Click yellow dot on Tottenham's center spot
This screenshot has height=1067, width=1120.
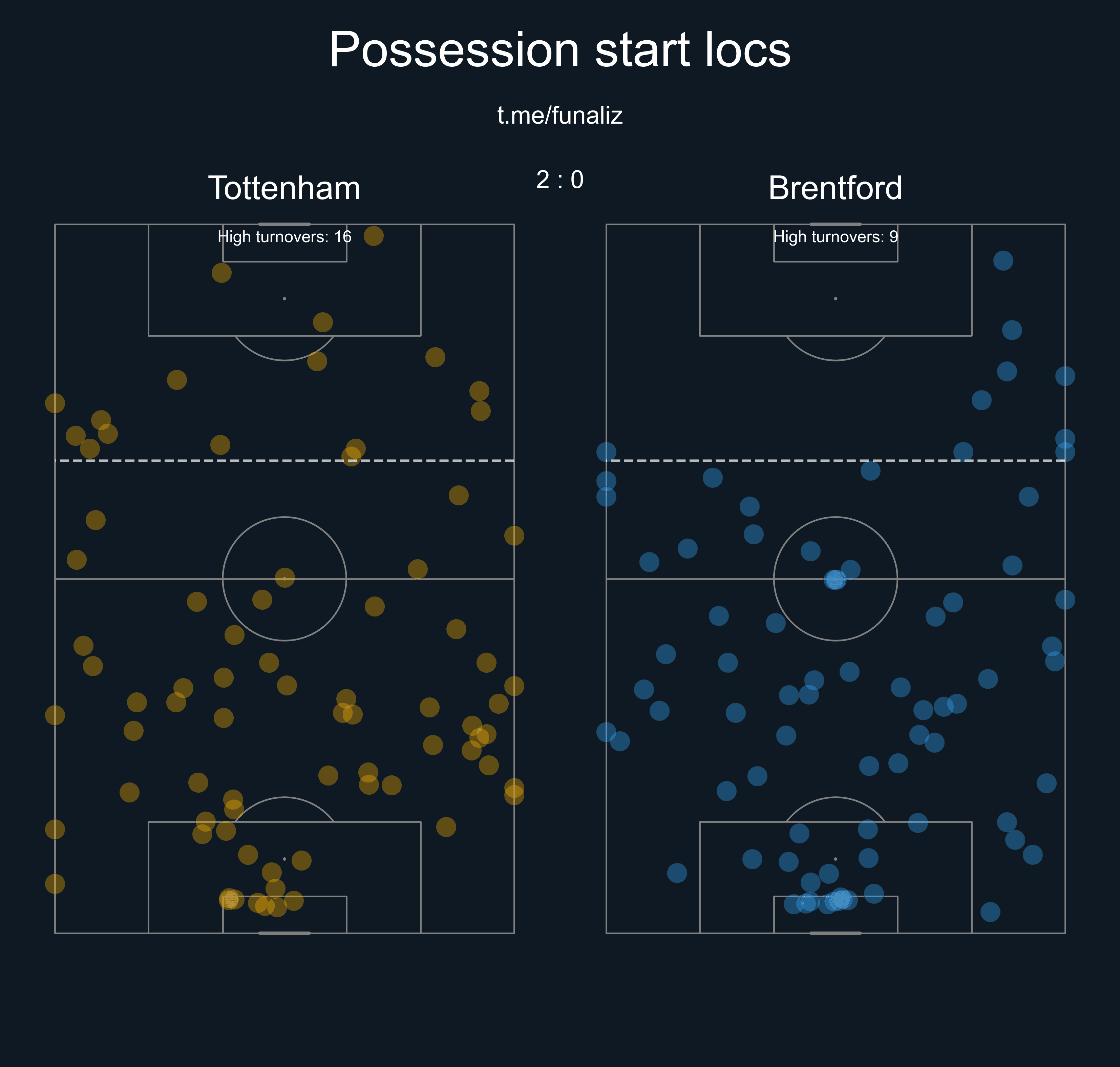point(284,578)
